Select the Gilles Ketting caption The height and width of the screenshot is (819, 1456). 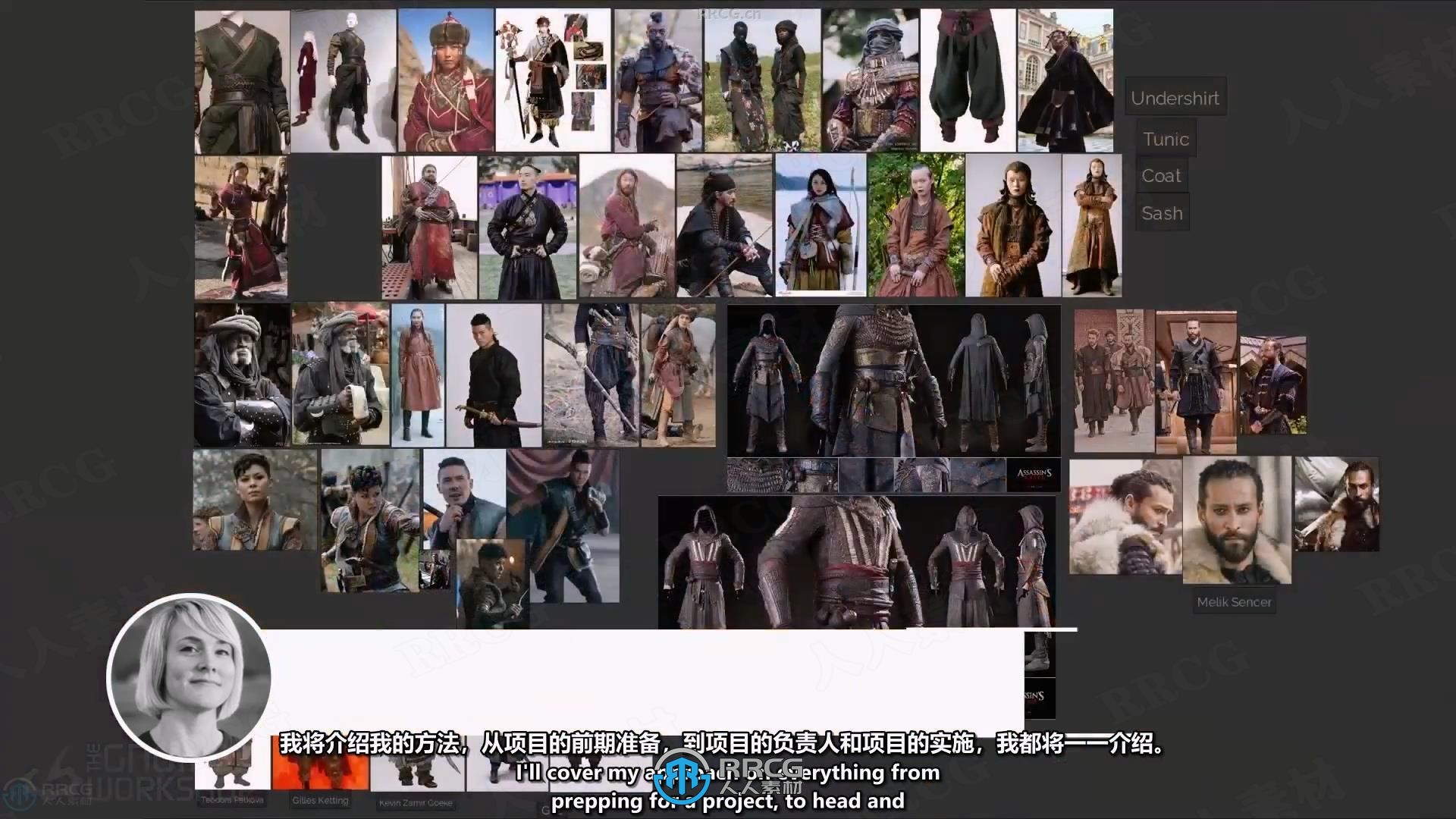click(x=320, y=800)
